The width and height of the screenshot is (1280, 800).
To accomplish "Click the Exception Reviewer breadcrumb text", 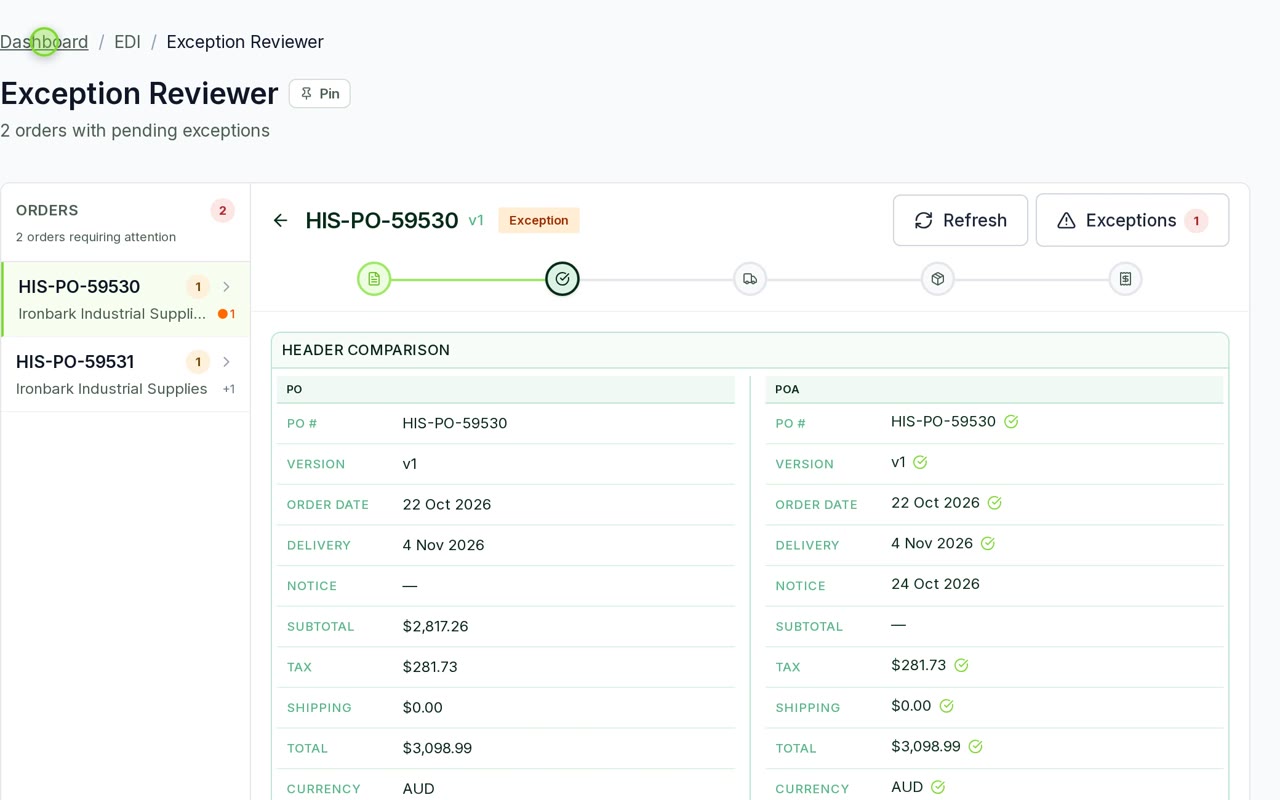I will pyautogui.click(x=245, y=42).
